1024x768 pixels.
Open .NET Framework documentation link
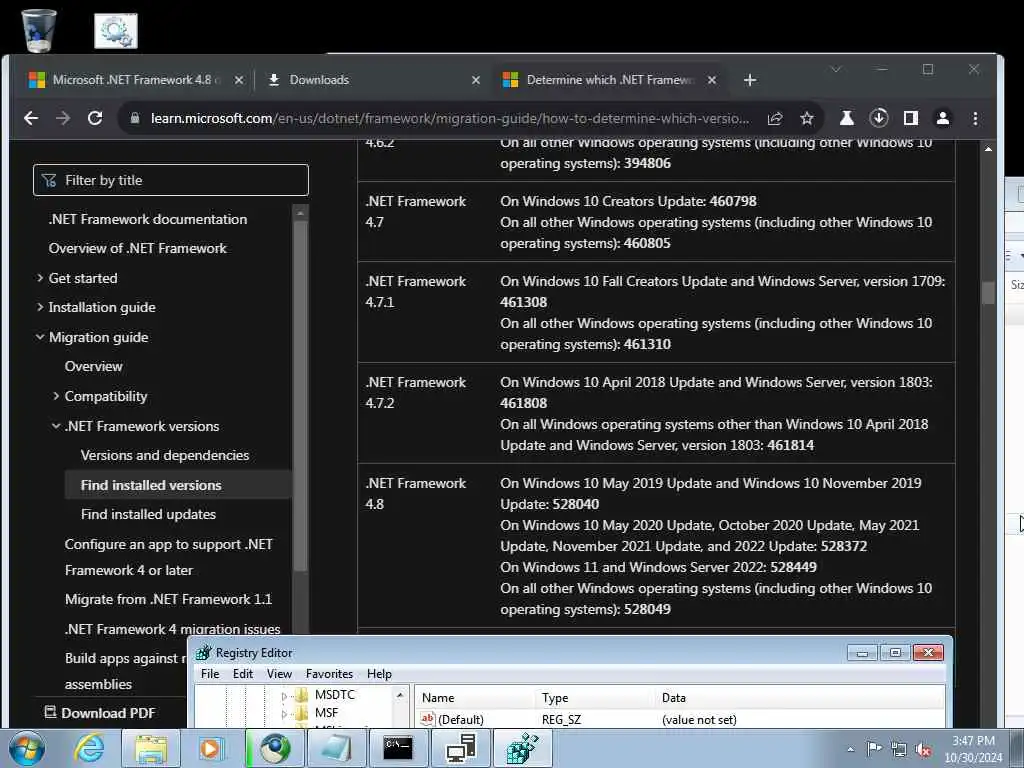pos(148,219)
